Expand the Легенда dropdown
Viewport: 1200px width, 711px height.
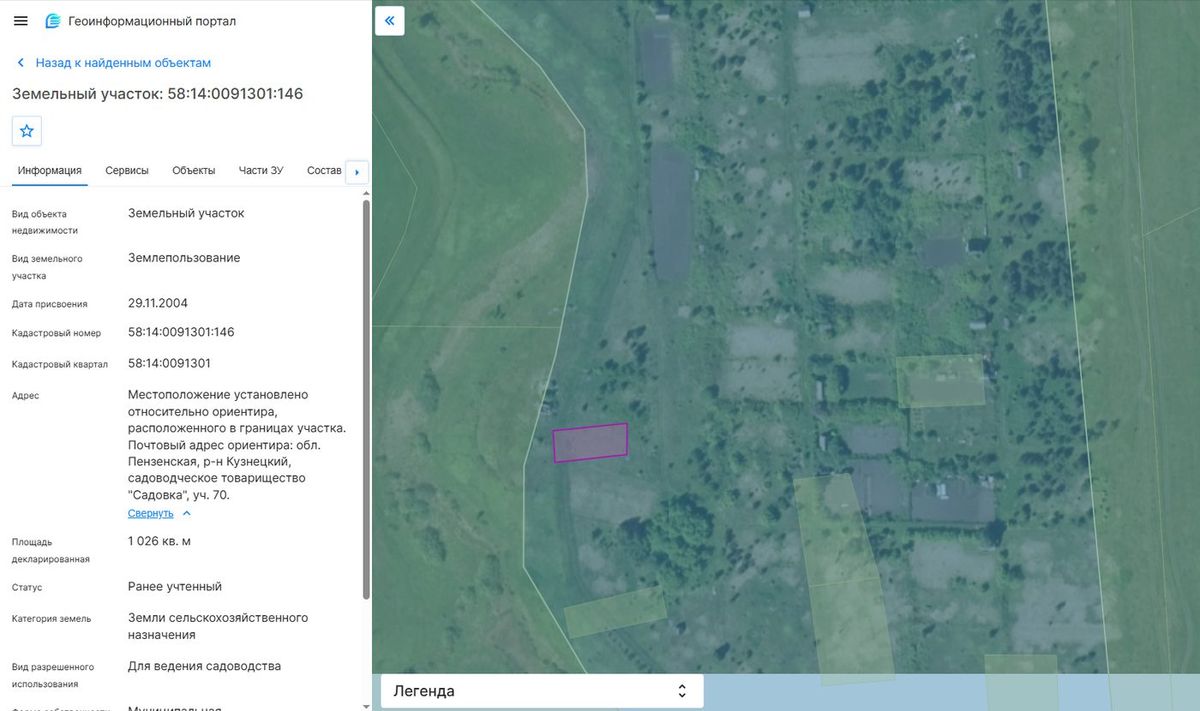click(x=542, y=691)
